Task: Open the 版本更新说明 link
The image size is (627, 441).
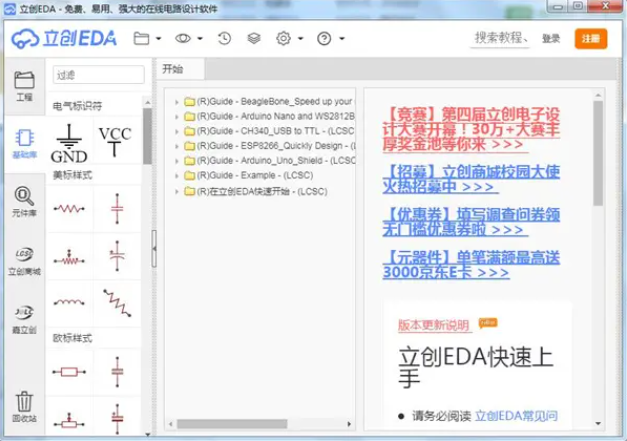Action: click(433, 325)
